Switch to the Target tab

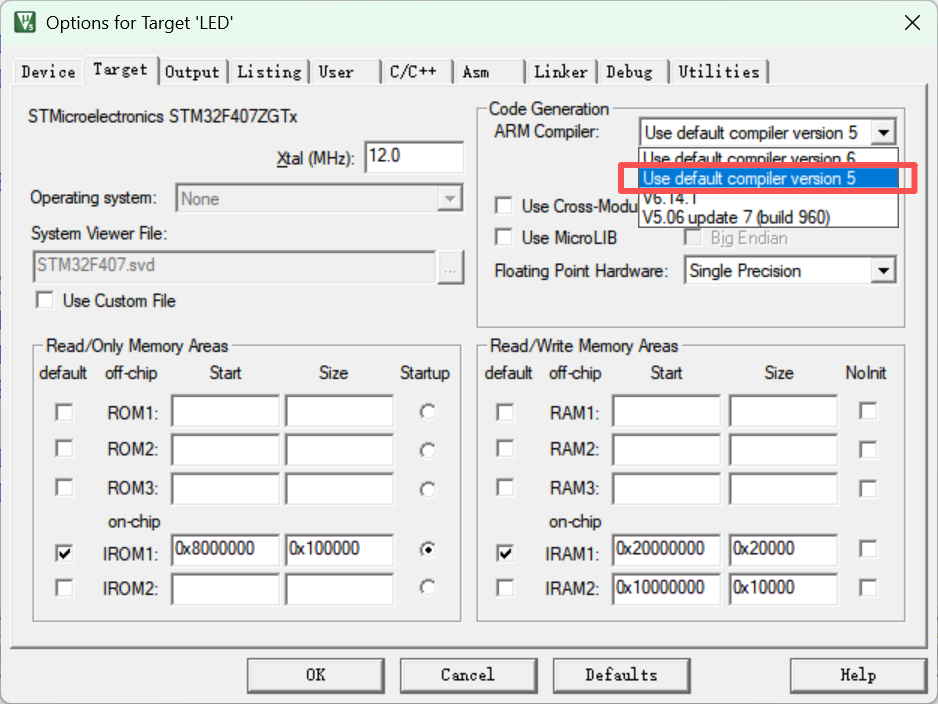[120, 70]
